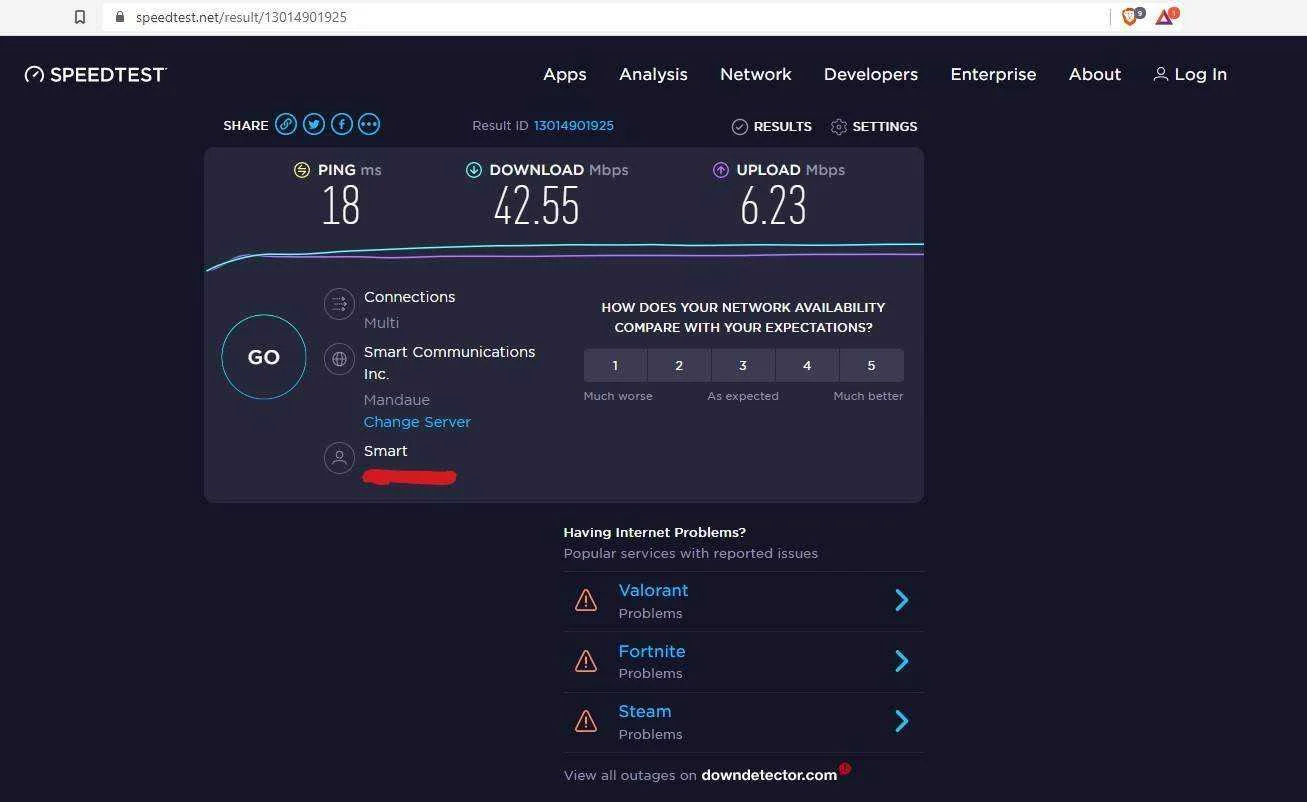Screen dimensions: 1307x802
Task: Open Valorant outage link
Action: coord(653,591)
